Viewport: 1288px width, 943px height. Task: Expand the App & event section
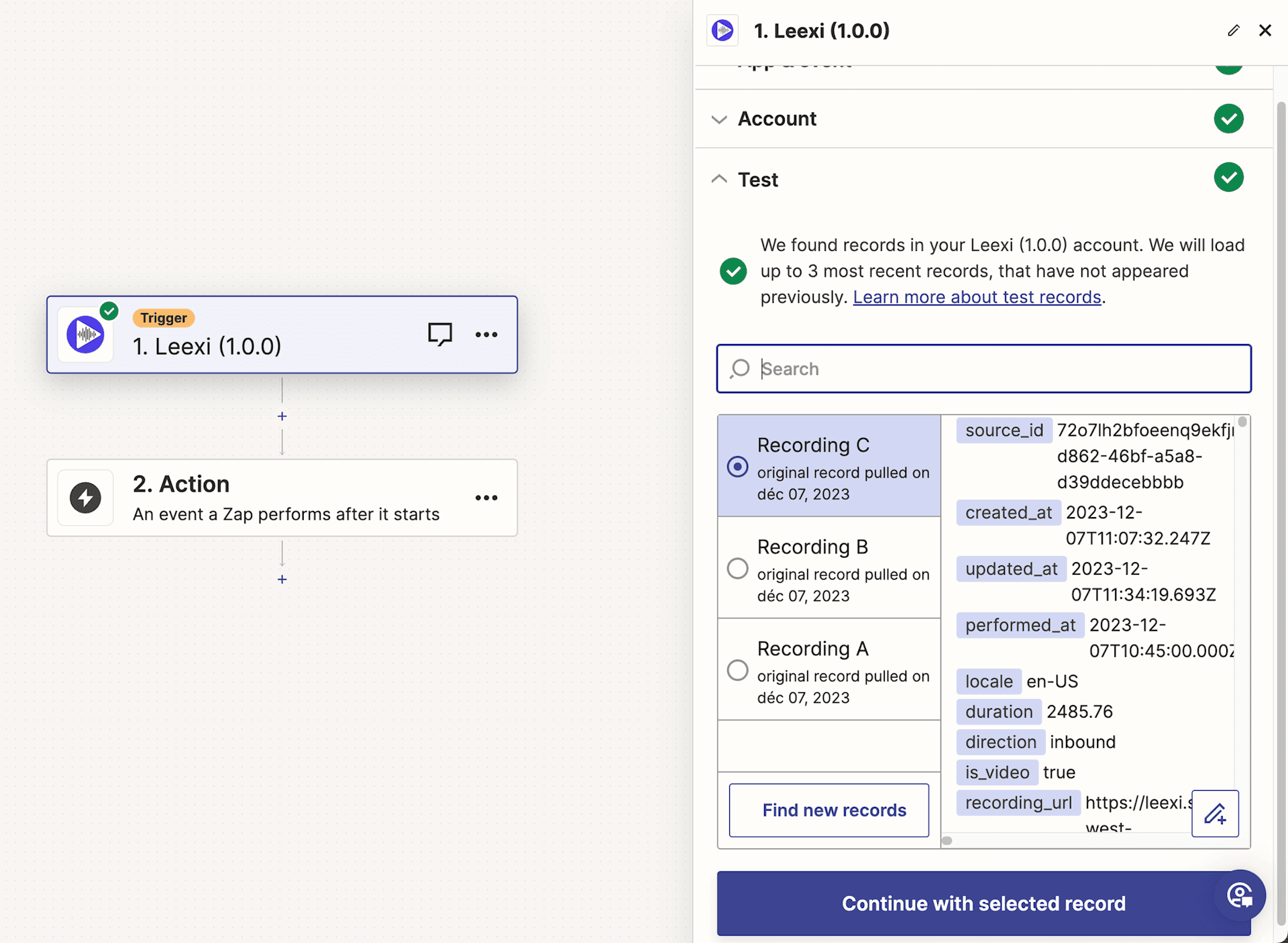click(792, 64)
